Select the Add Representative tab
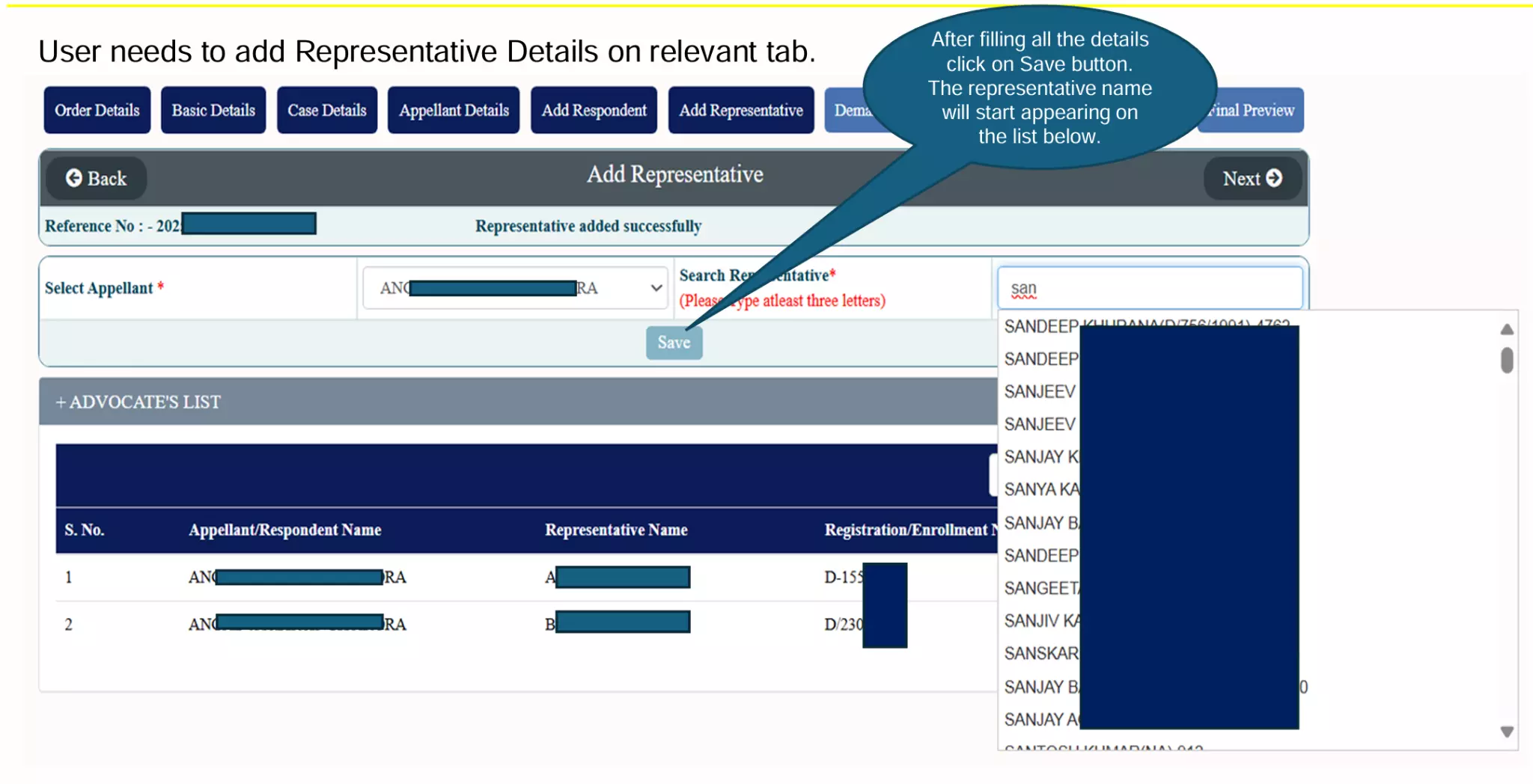This screenshot has width=1533, height=784. (741, 111)
